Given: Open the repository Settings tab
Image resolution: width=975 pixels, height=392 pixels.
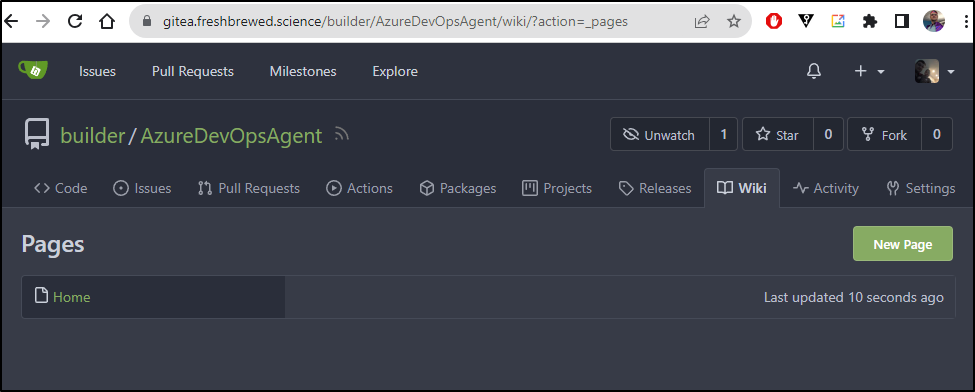Looking at the screenshot, I should 921,189.
